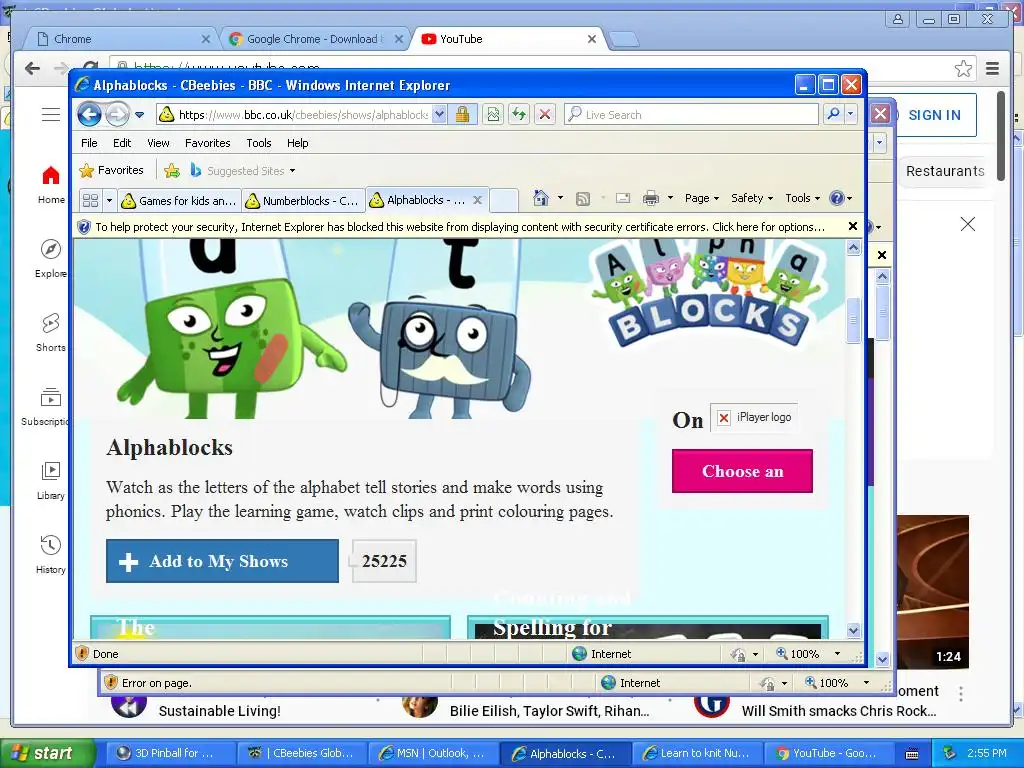Open the recent pages arrow beside Forward
Viewport: 1024px width, 768px height.
tap(140, 115)
